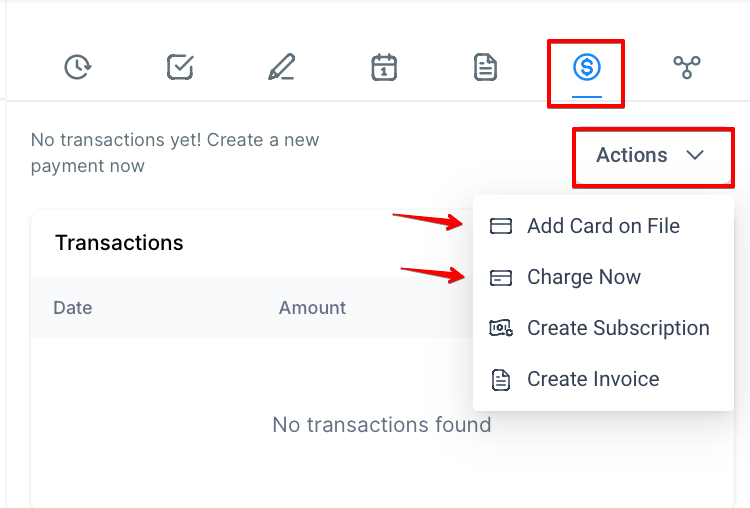Open the associations node graph tab
750x508 pixels.
point(687,67)
